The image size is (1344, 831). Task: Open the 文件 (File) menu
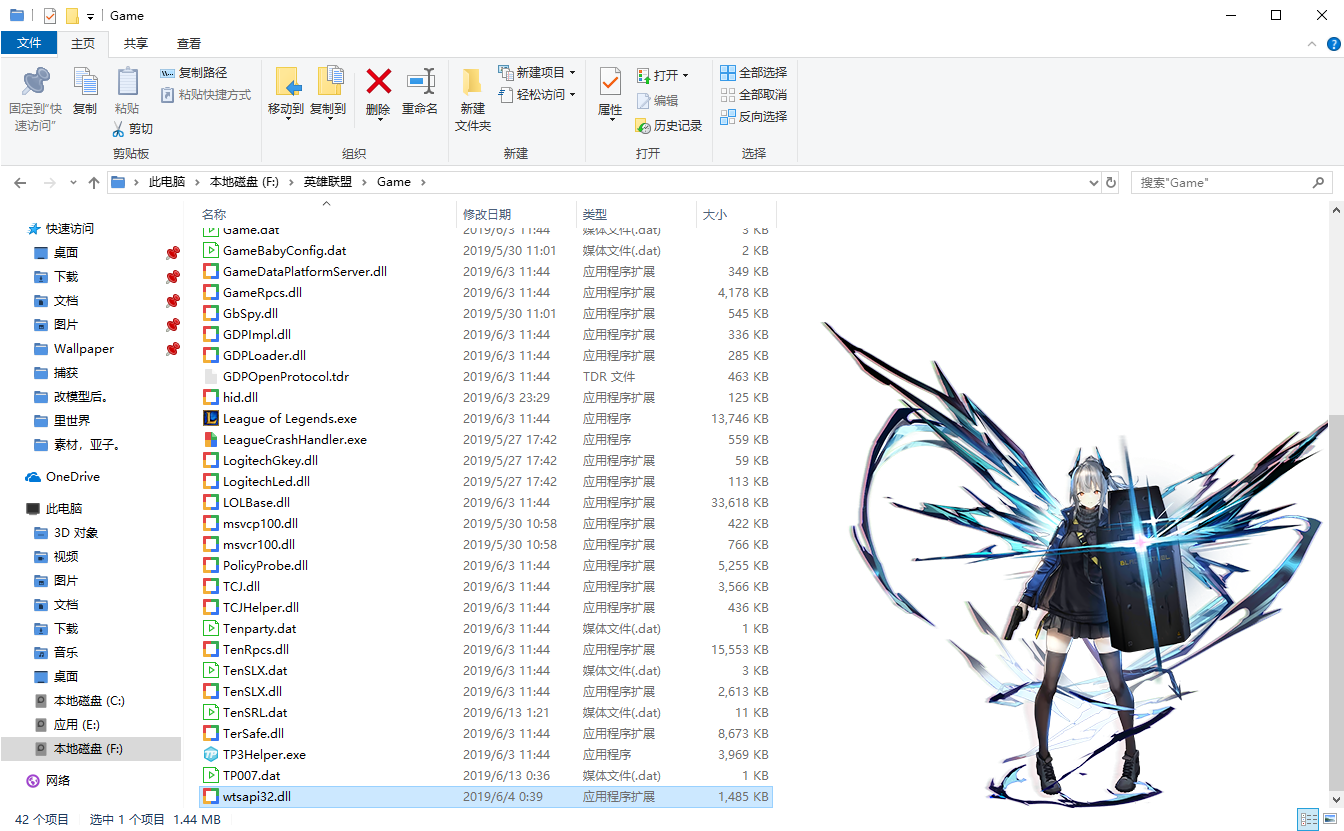(x=29, y=43)
